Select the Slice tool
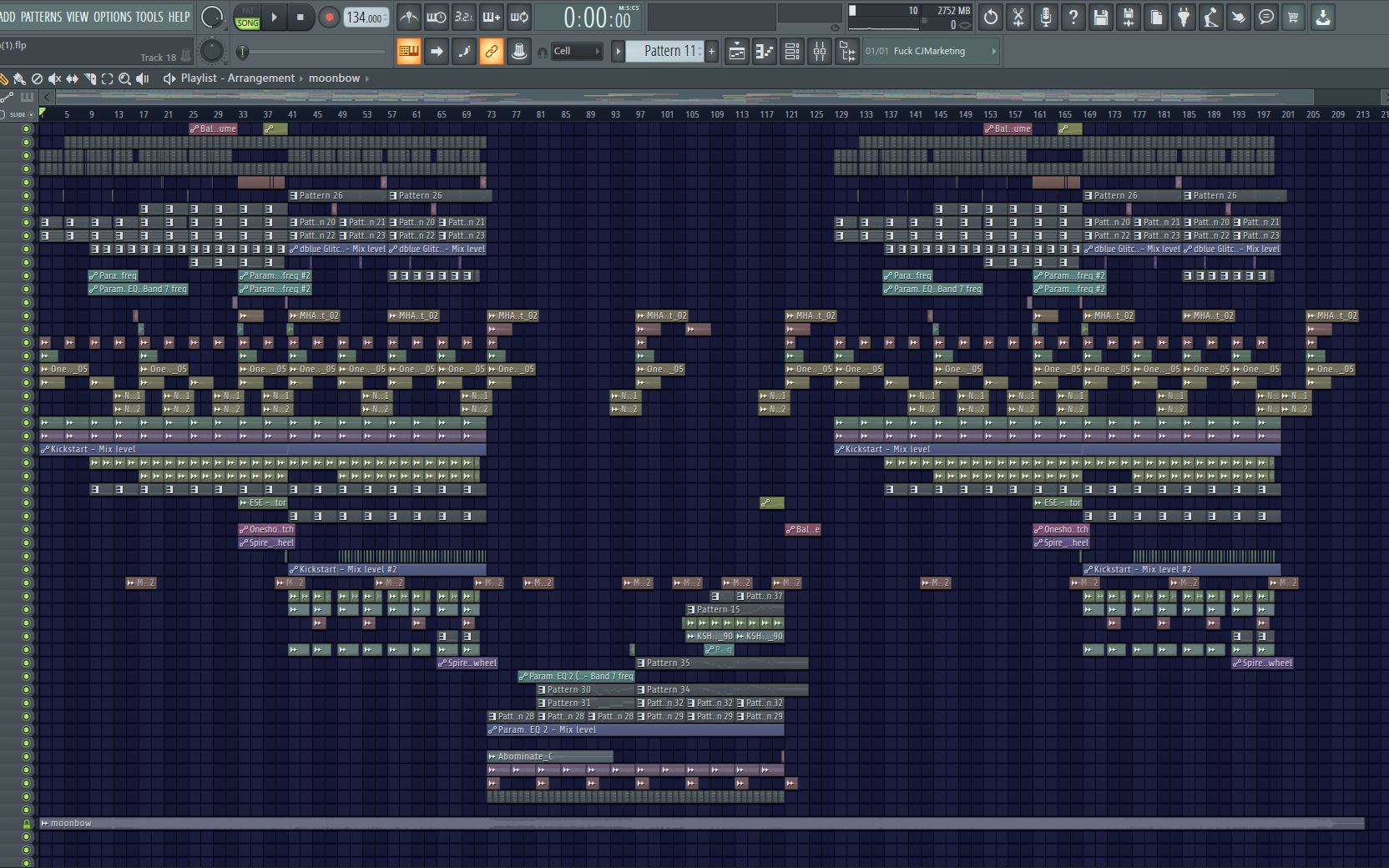This screenshot has width=1389, height=868. (x=89, y=78)
